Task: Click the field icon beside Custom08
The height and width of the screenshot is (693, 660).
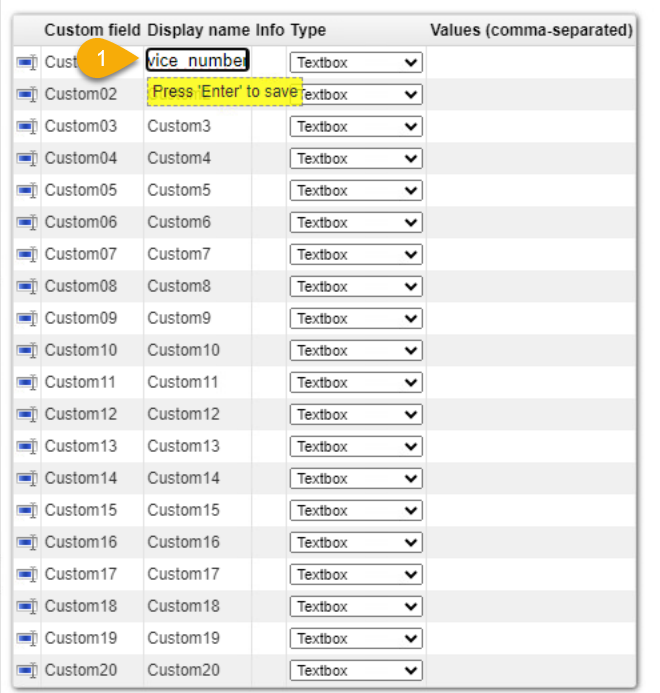Action: (x=27, y=286)
